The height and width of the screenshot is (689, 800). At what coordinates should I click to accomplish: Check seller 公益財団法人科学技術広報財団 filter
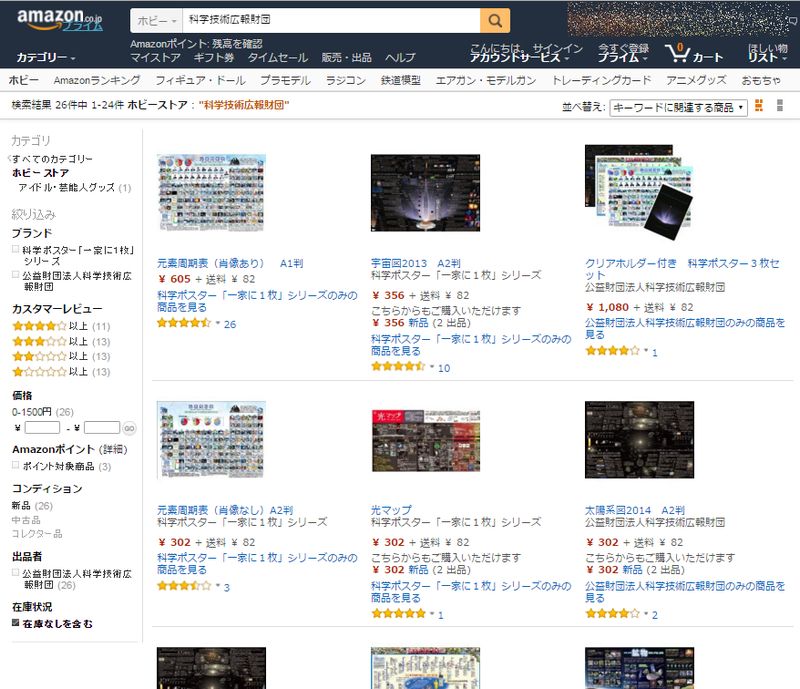[16, 573]
